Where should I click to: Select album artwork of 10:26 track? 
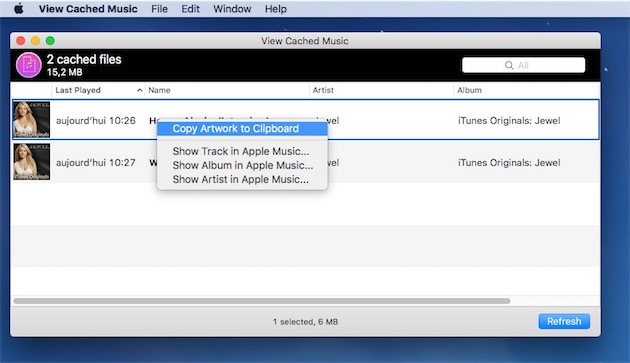[31, 119]
